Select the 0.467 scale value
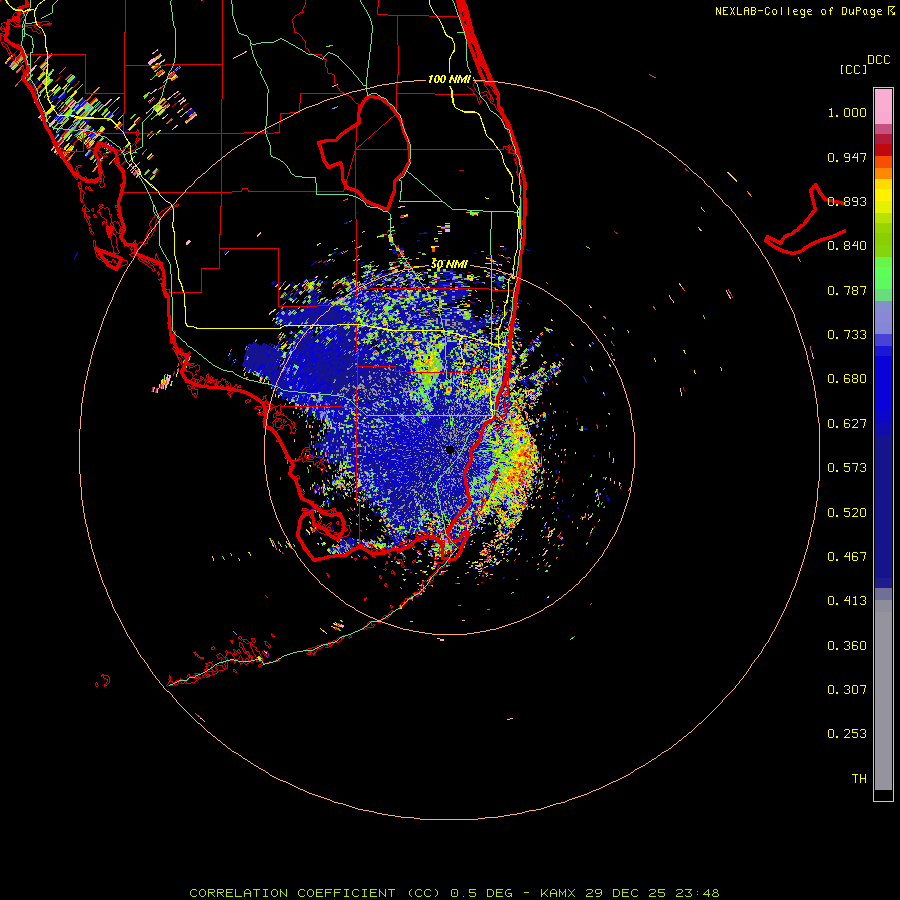 [847, 557]
